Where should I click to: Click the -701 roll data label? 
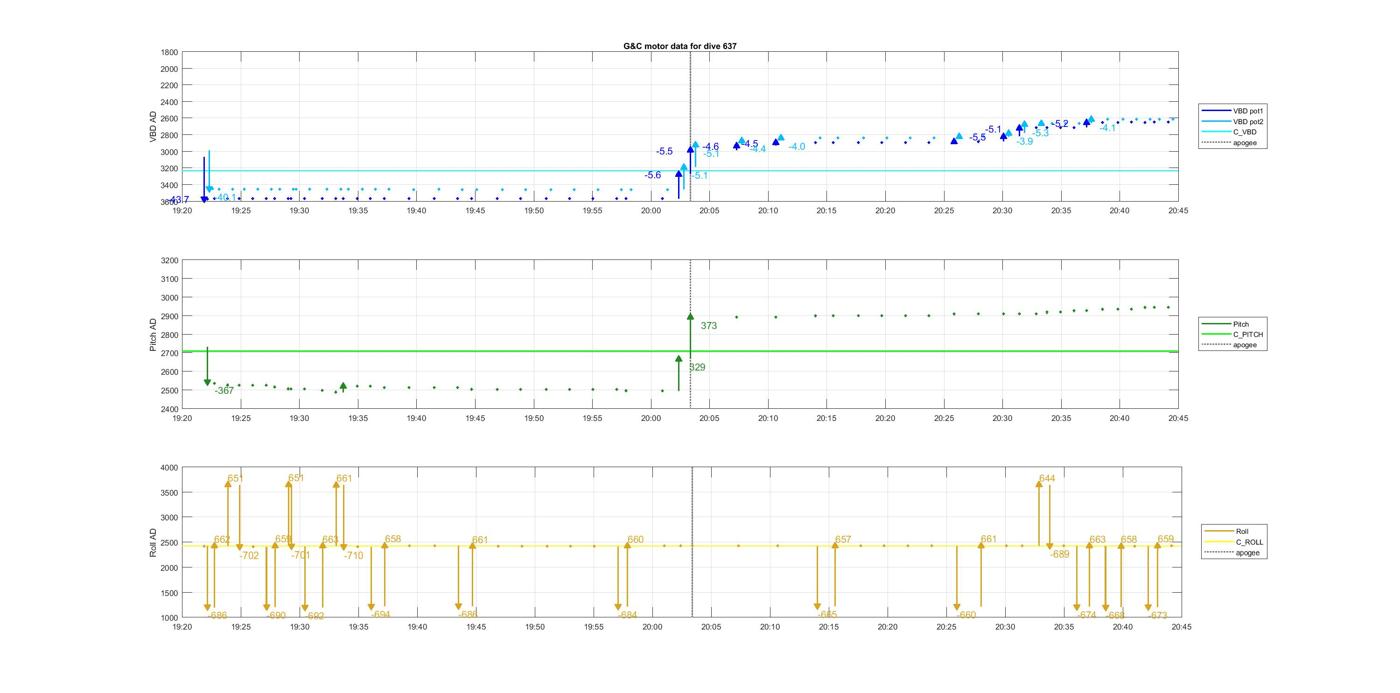(301, 555)
